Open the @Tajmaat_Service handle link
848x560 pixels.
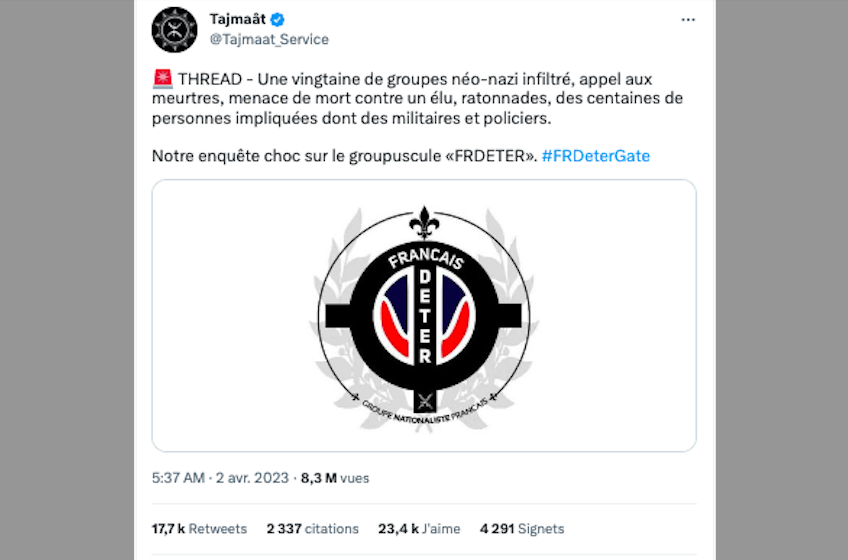point(269,39)
